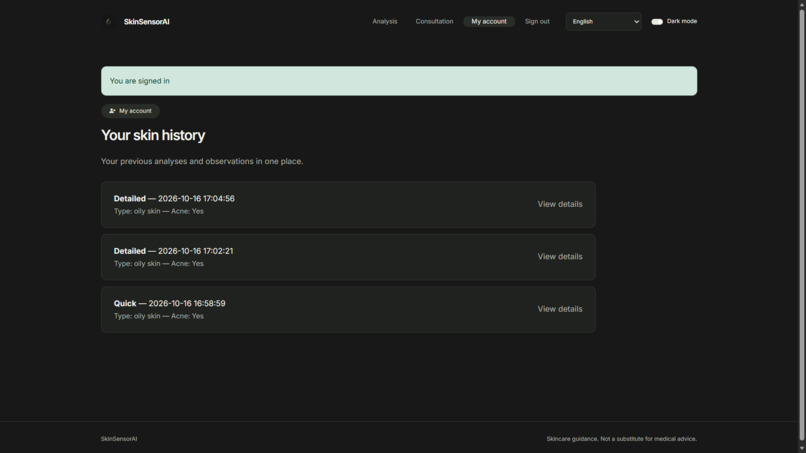Click the Your skin history heading
Screen dimensions: 806x453
(153, 135)
